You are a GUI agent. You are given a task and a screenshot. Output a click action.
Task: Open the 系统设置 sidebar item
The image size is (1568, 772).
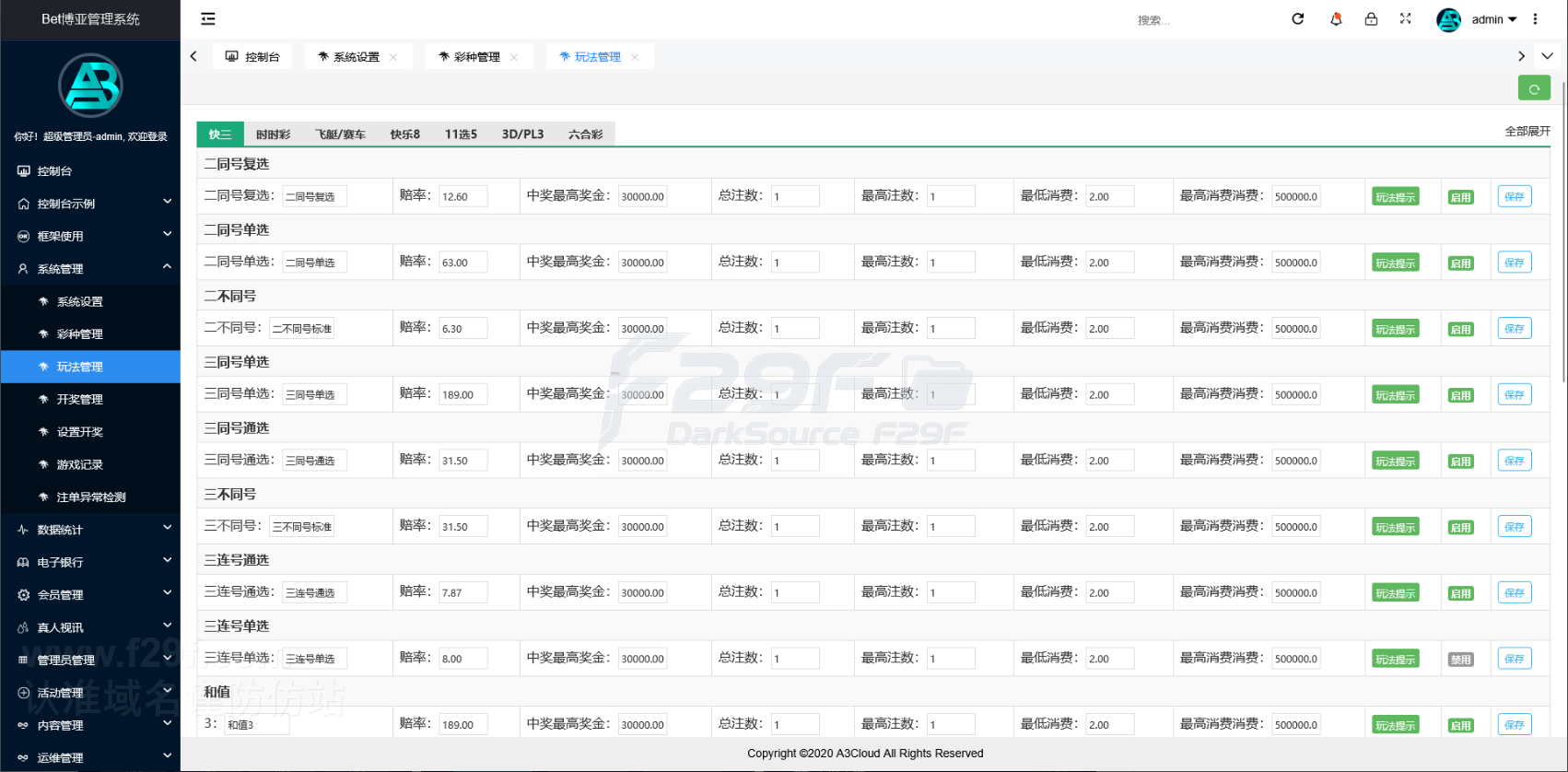[x=90, y=301]
